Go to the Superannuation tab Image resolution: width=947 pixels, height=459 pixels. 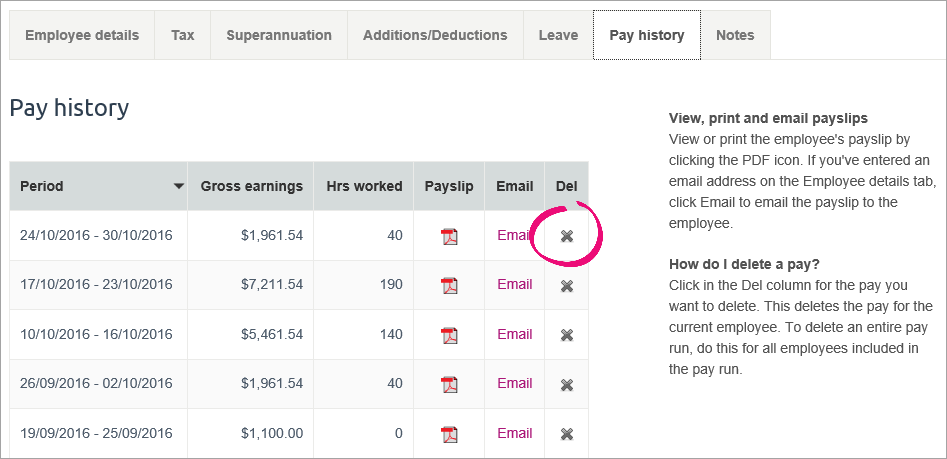279,35
